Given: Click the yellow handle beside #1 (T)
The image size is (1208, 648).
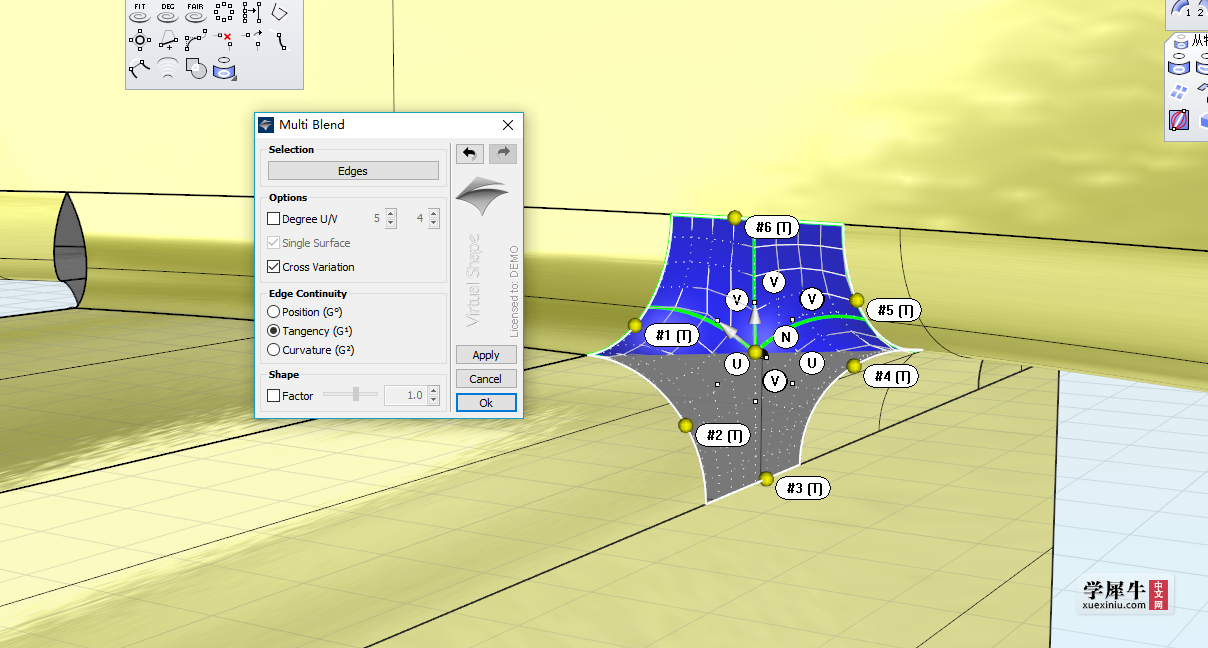Looking at the screenshot, I should (x=635, y=325).
